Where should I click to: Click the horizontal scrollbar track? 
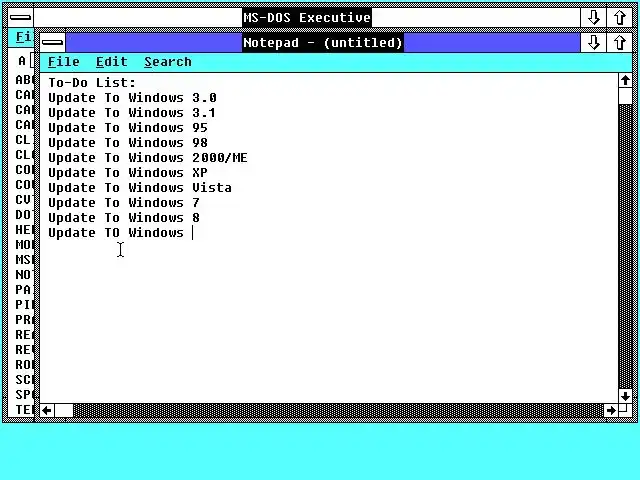coord(339,411)
